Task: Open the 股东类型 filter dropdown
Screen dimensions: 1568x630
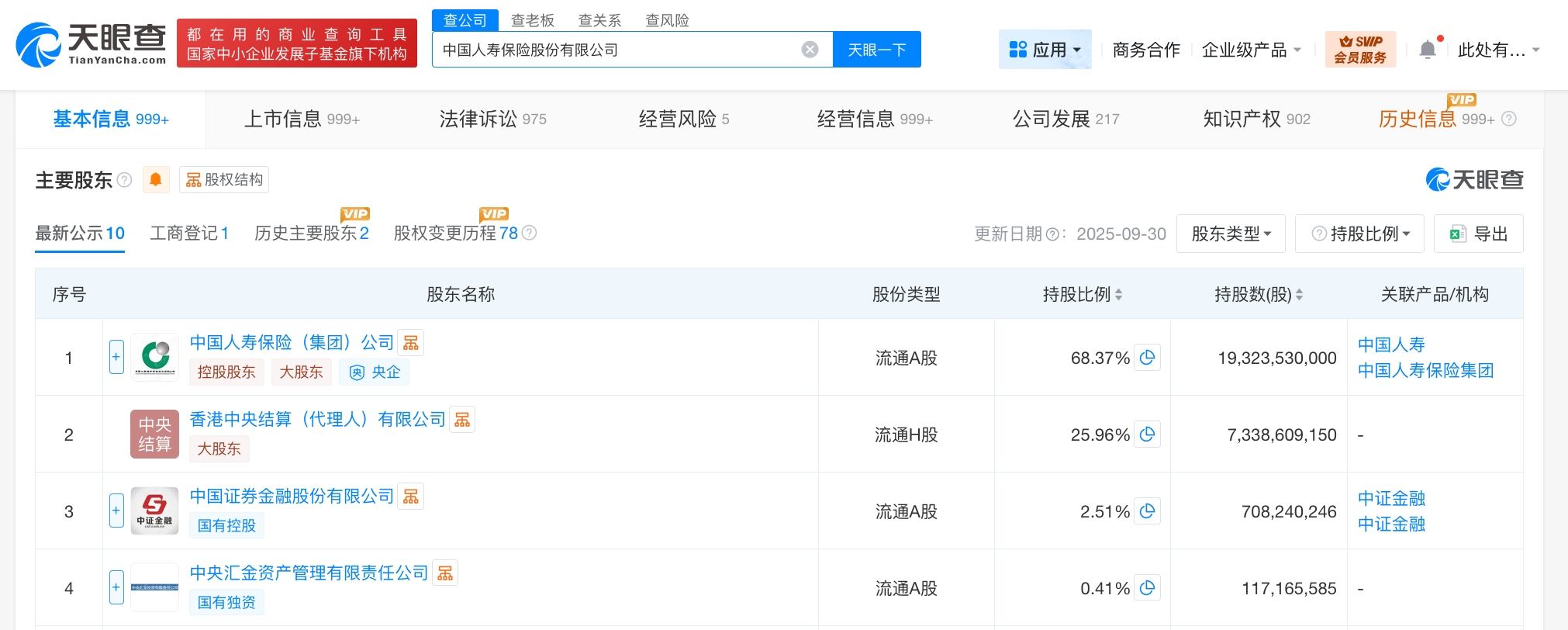Action: [1231, 234]
